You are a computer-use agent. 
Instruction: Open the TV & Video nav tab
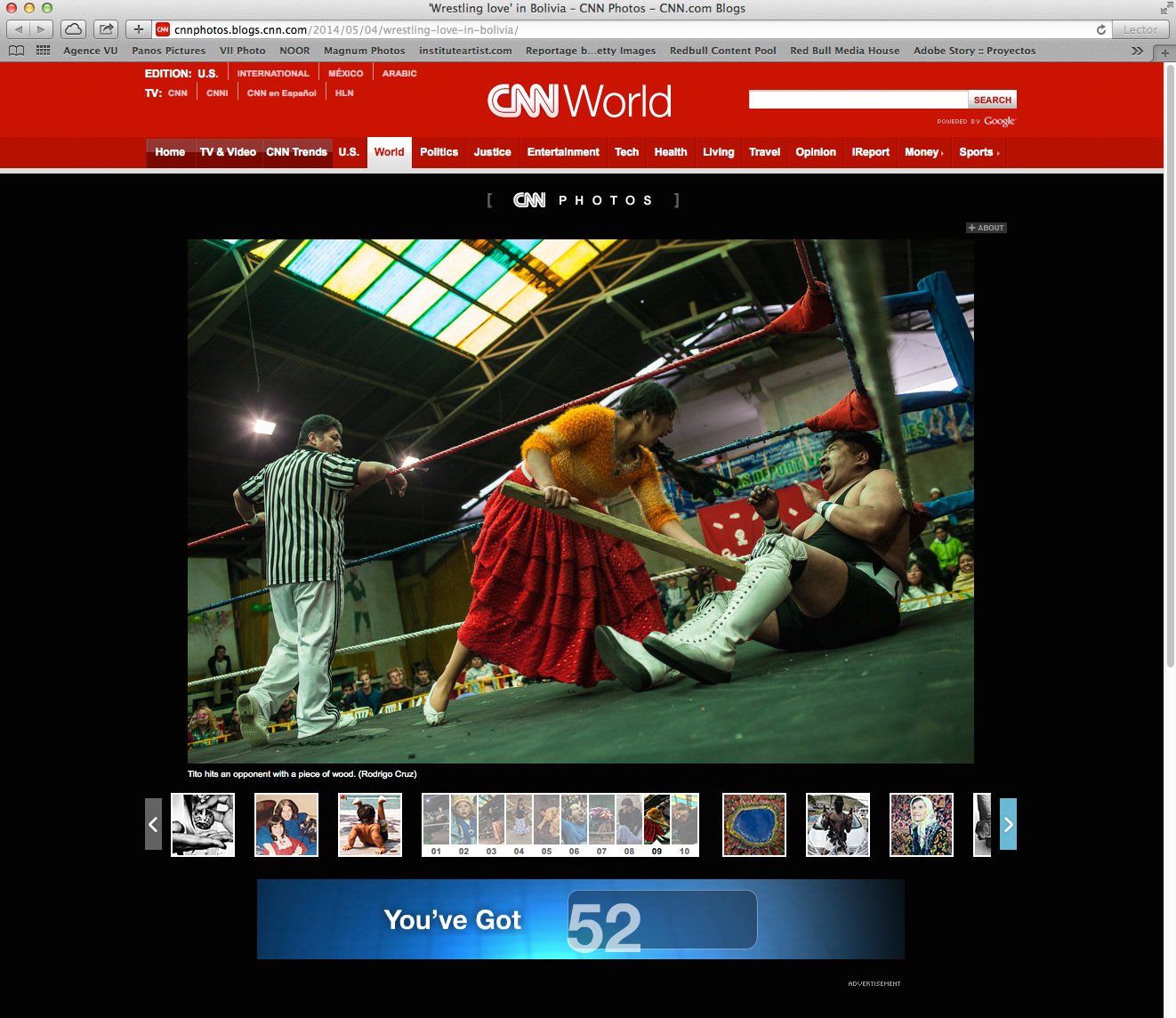pyautogui.click(x=228, y=152)
